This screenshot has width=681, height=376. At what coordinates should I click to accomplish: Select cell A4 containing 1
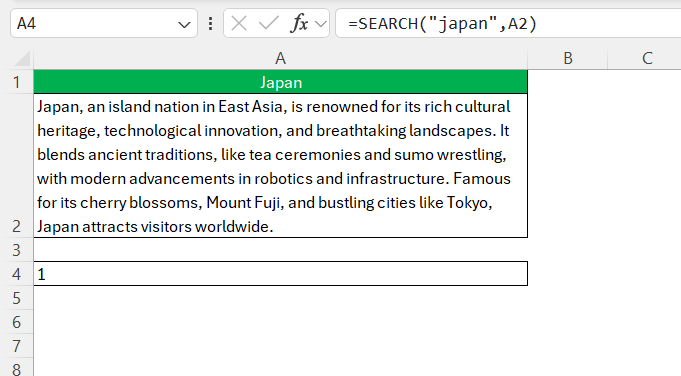pyautogui.click(x=281, y=274)
